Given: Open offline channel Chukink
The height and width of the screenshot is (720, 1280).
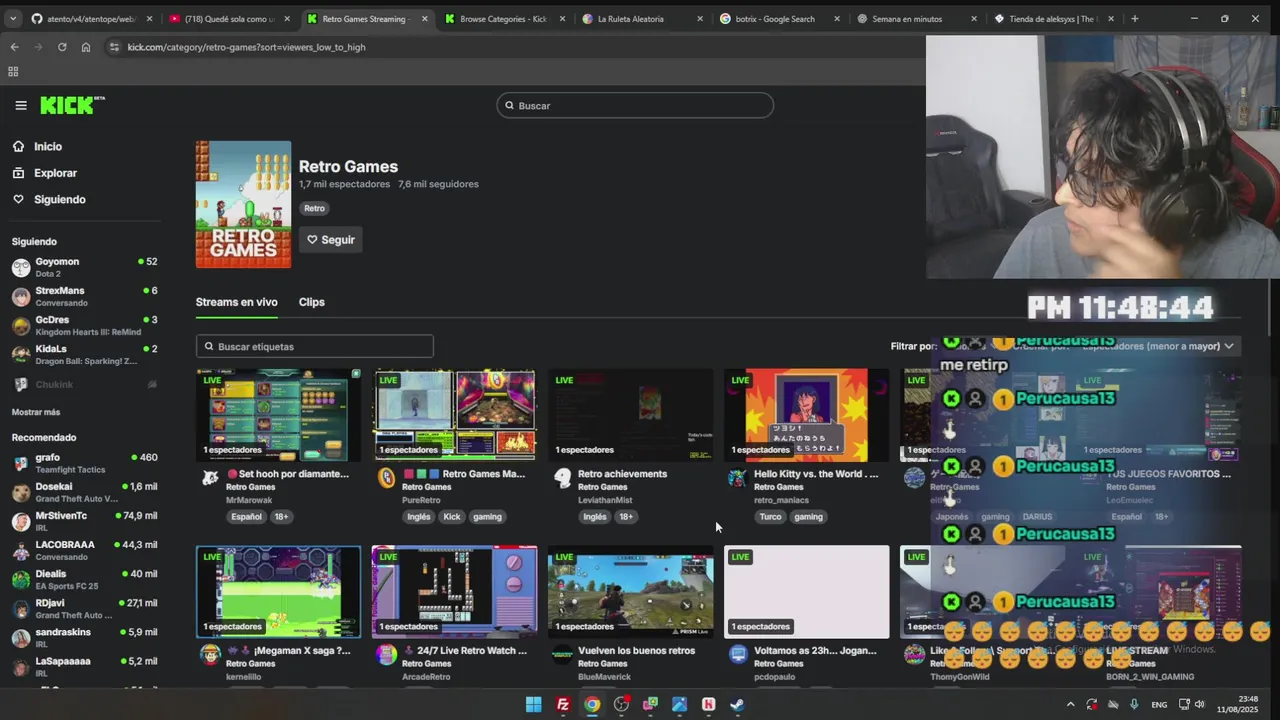Looking at the screenshot, I should click(84, 384).
